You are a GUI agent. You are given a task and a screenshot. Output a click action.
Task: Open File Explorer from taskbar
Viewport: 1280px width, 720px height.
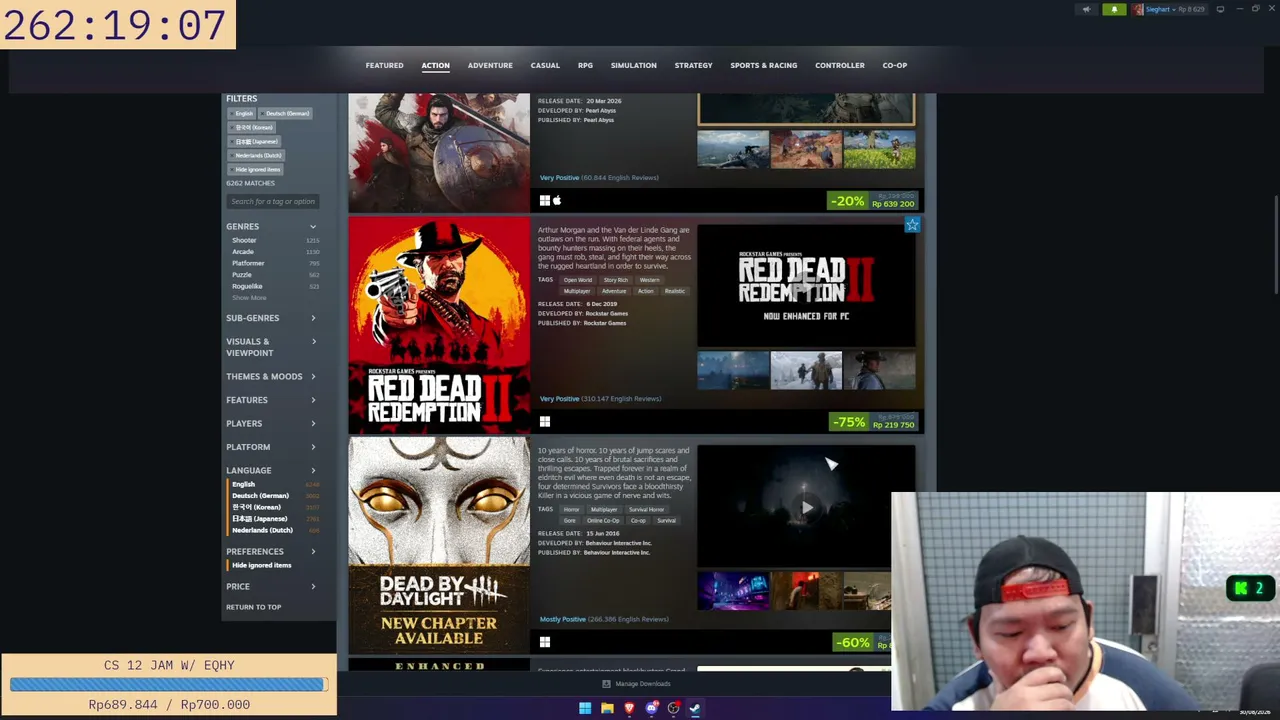[x=607, y=709]
